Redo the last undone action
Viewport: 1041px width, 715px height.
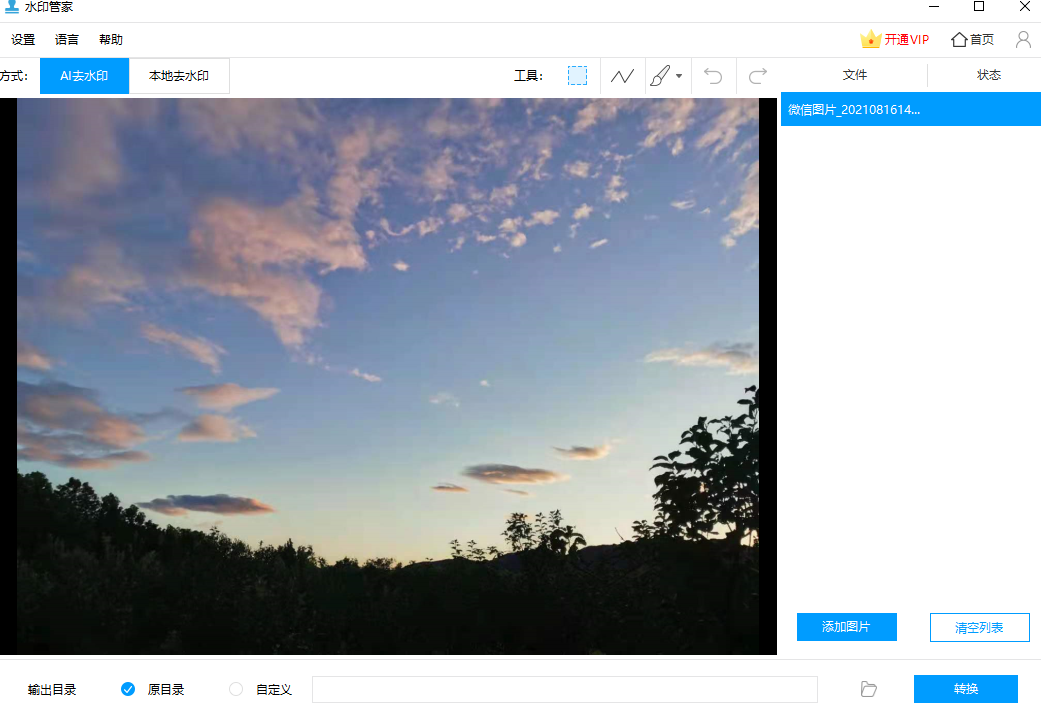pos(758,76)
